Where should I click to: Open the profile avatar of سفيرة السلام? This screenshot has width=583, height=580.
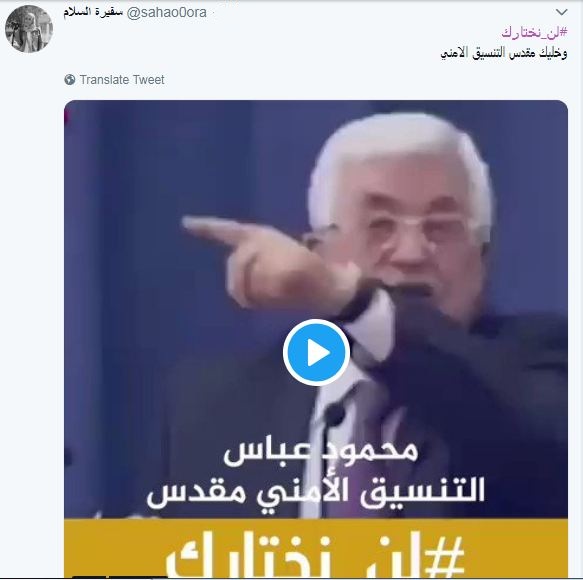pyautogui.click(x=29, y=29)
